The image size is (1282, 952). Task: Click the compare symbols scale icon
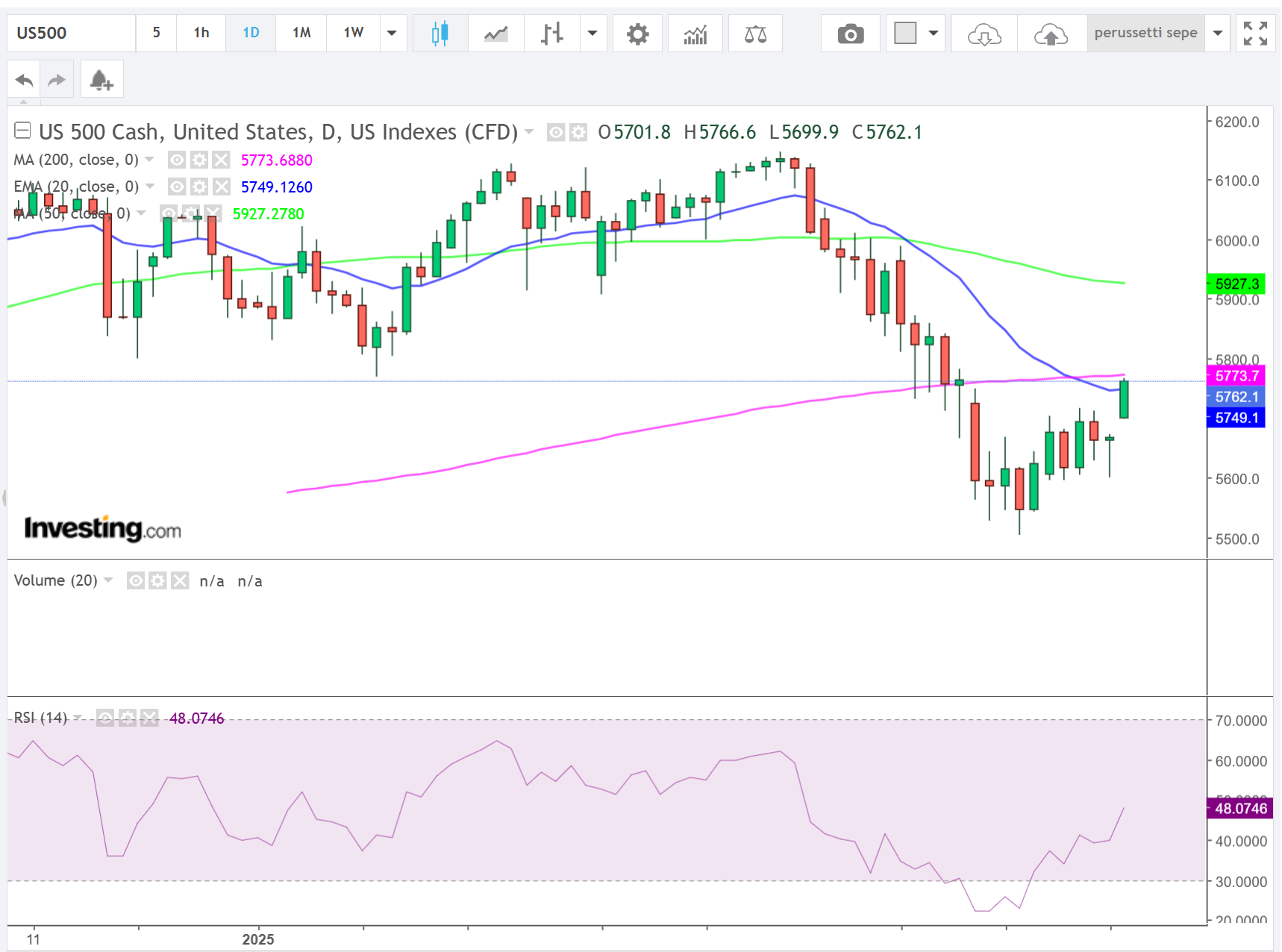(x=755, y=34)
